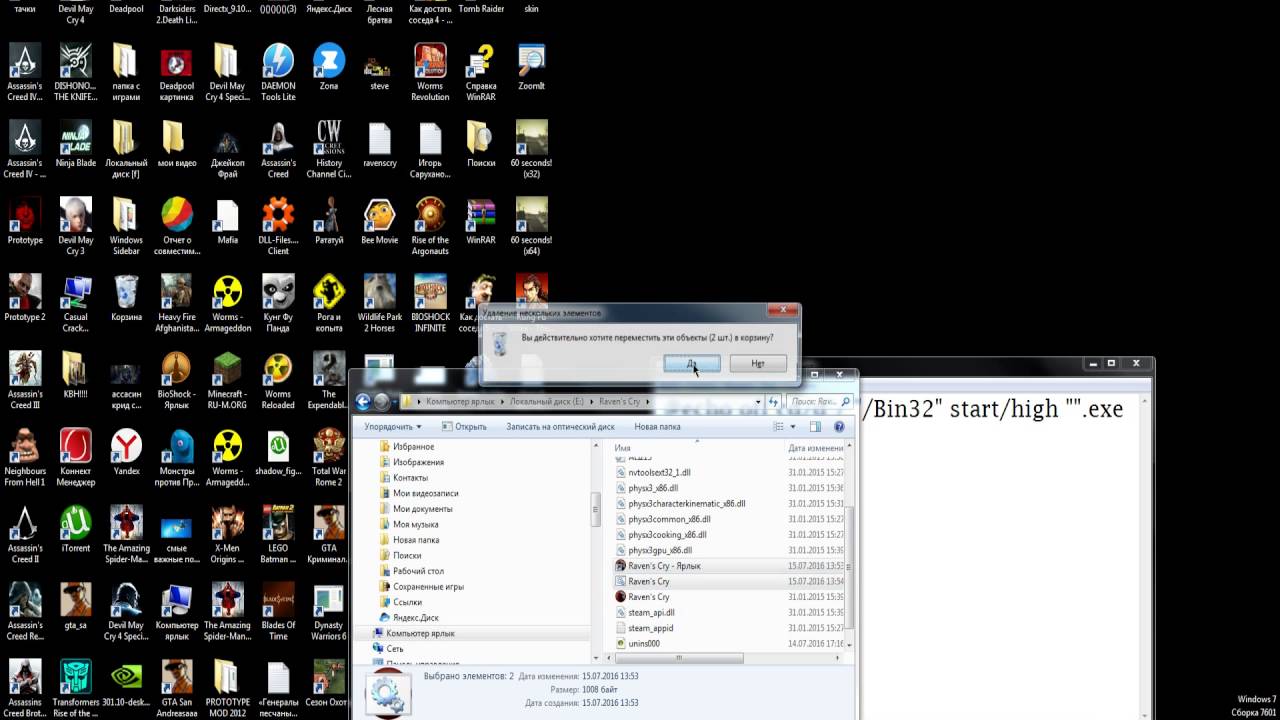The height and width of the screenshot is (720, 1280).
Task: Select the iTorrent desktop icon
Action: (75, 530)
